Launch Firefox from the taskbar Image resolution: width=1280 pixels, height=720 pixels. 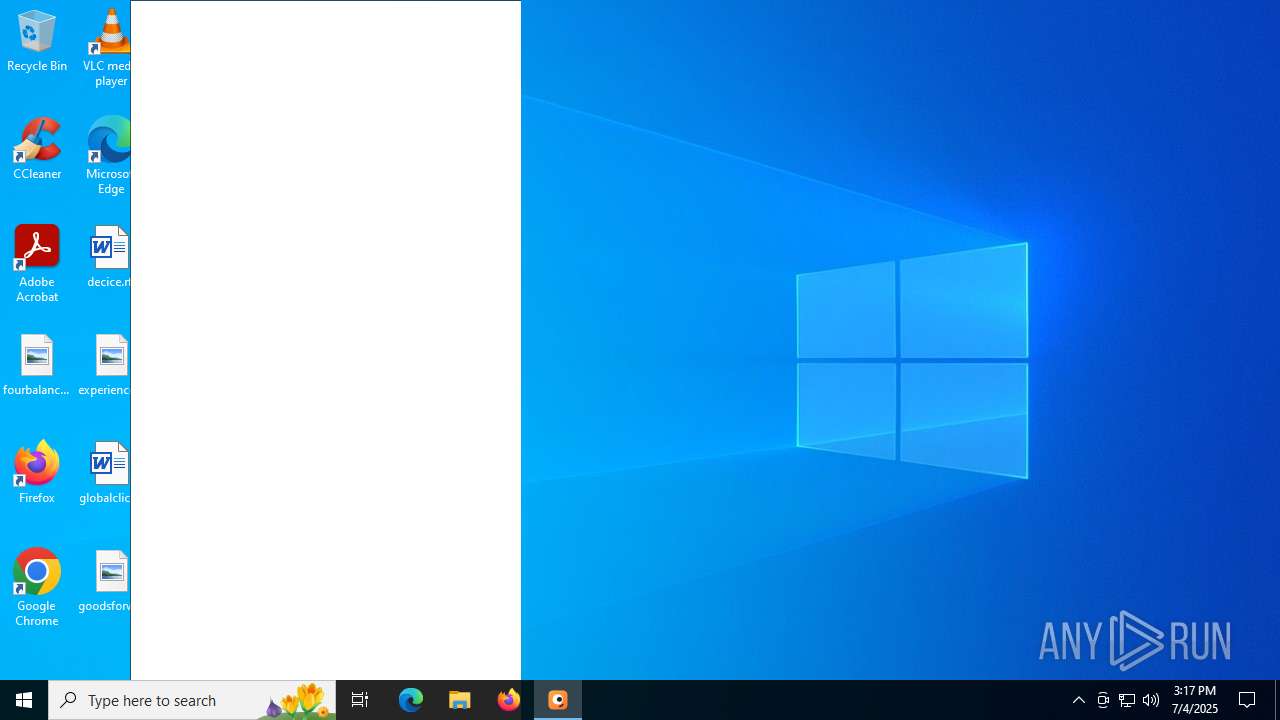click(509, 700)
